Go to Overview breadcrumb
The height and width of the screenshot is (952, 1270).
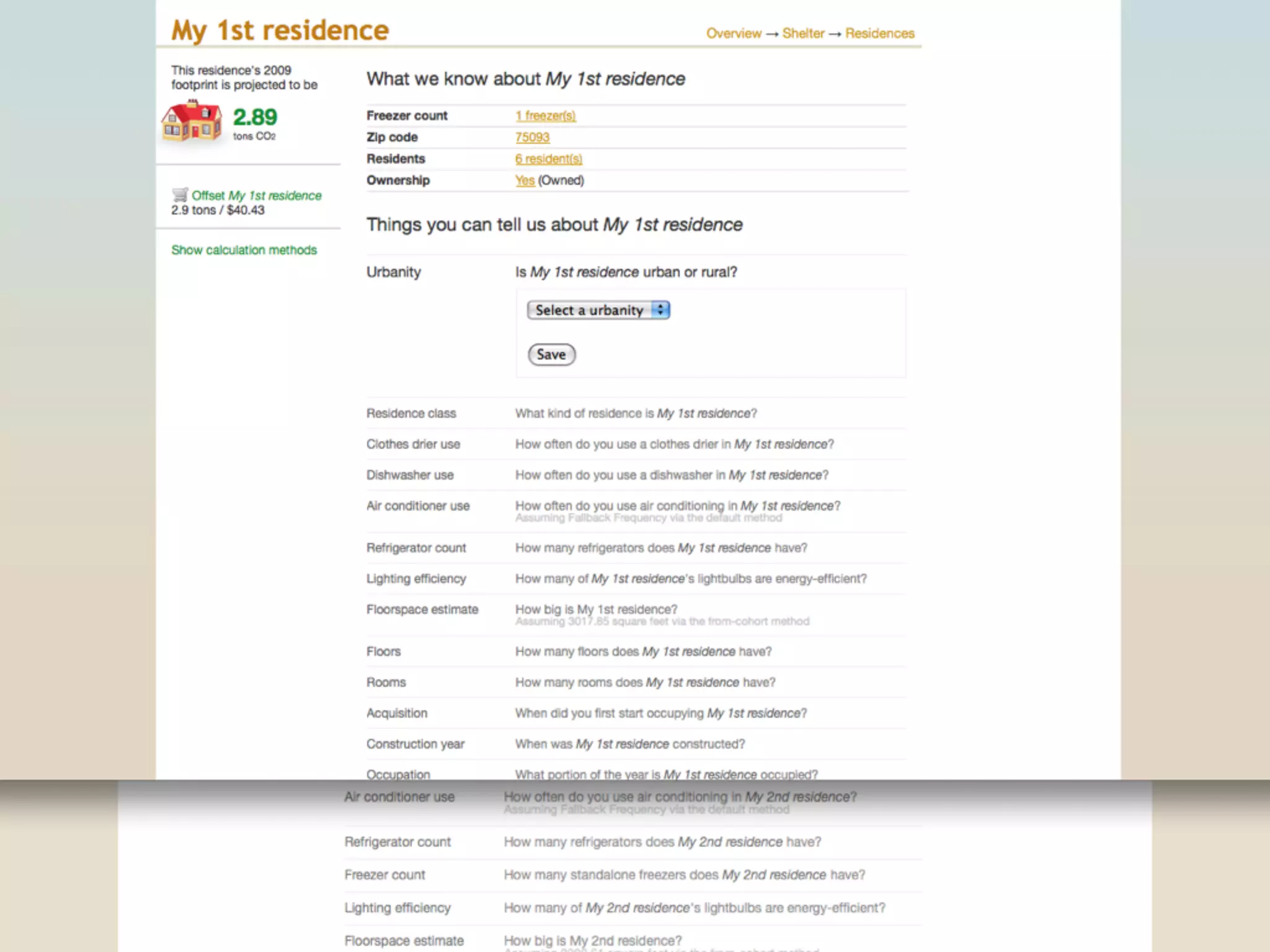(734, 33)
